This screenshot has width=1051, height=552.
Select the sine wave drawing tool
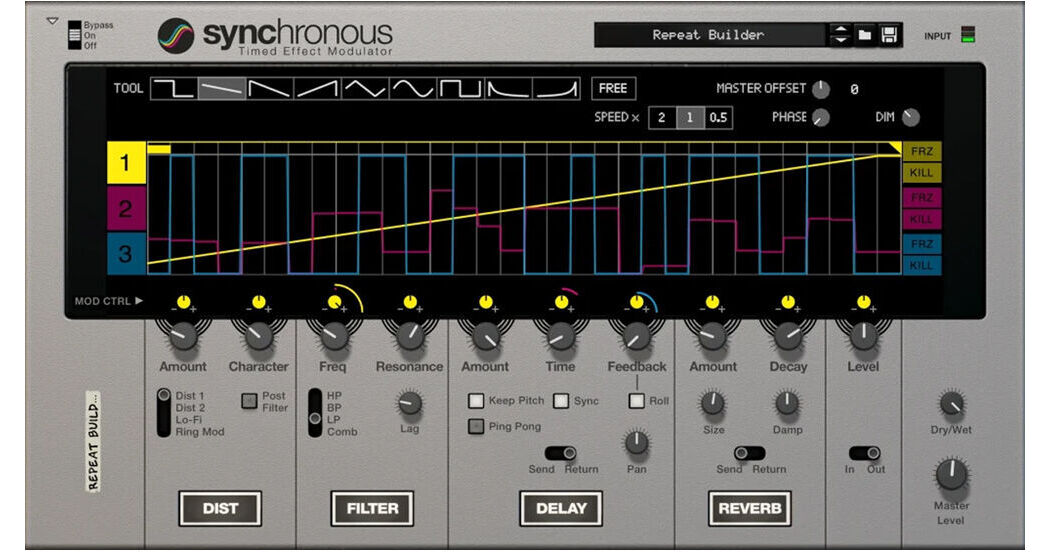(x=413, y=88)
